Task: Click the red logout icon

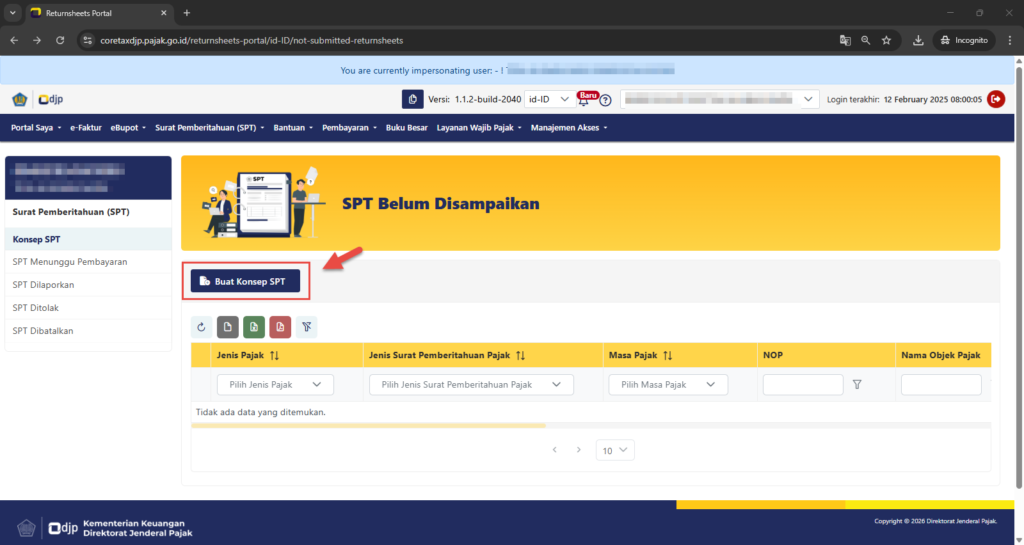Action: point(996,99)
